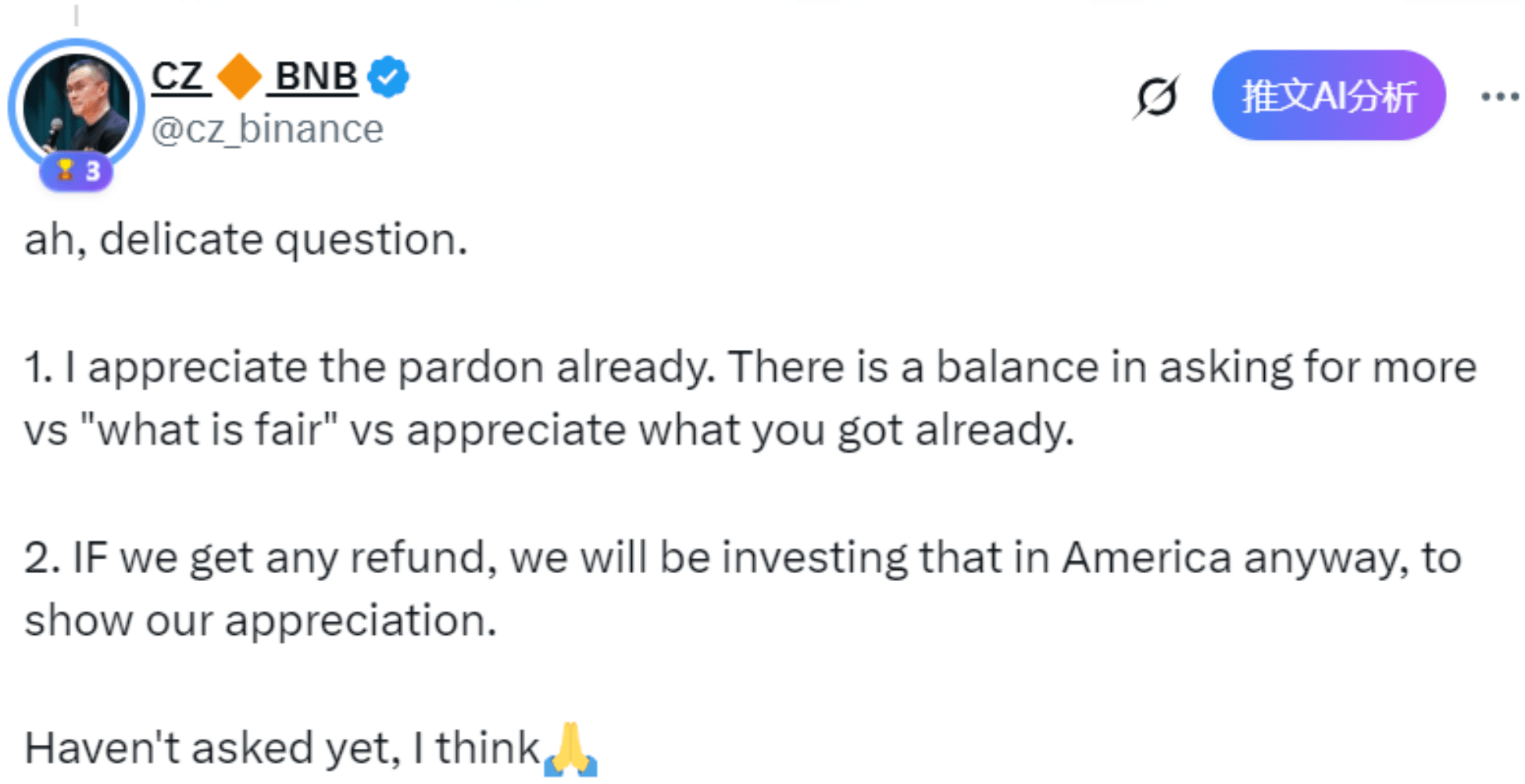
Task: Click the quoted phrase "what is fair"
Action: click(209, 429)
